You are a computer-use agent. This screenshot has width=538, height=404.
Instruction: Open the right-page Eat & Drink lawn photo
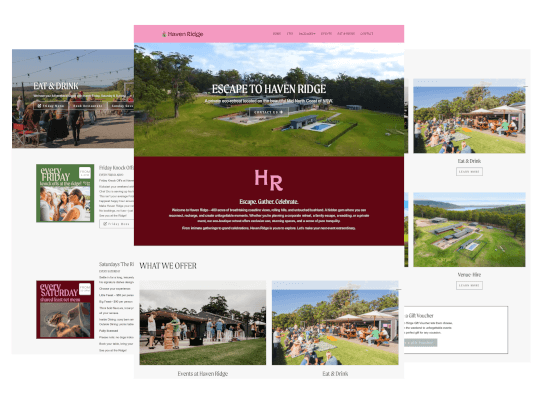click(469, 116)
